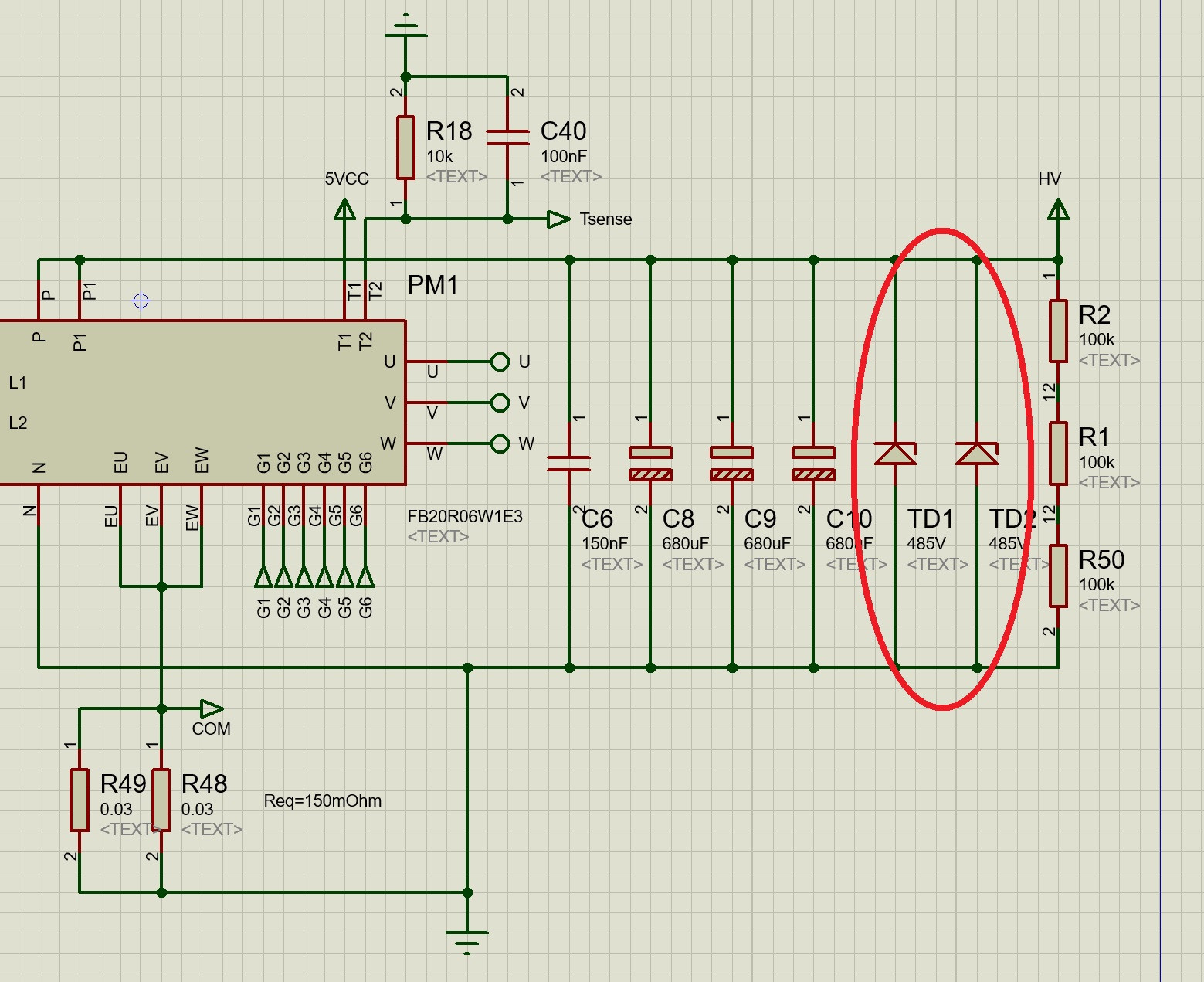This screenshot has width=1204, height=982.
Task: Click the U output terminal circle
Action: coord(500,362)
